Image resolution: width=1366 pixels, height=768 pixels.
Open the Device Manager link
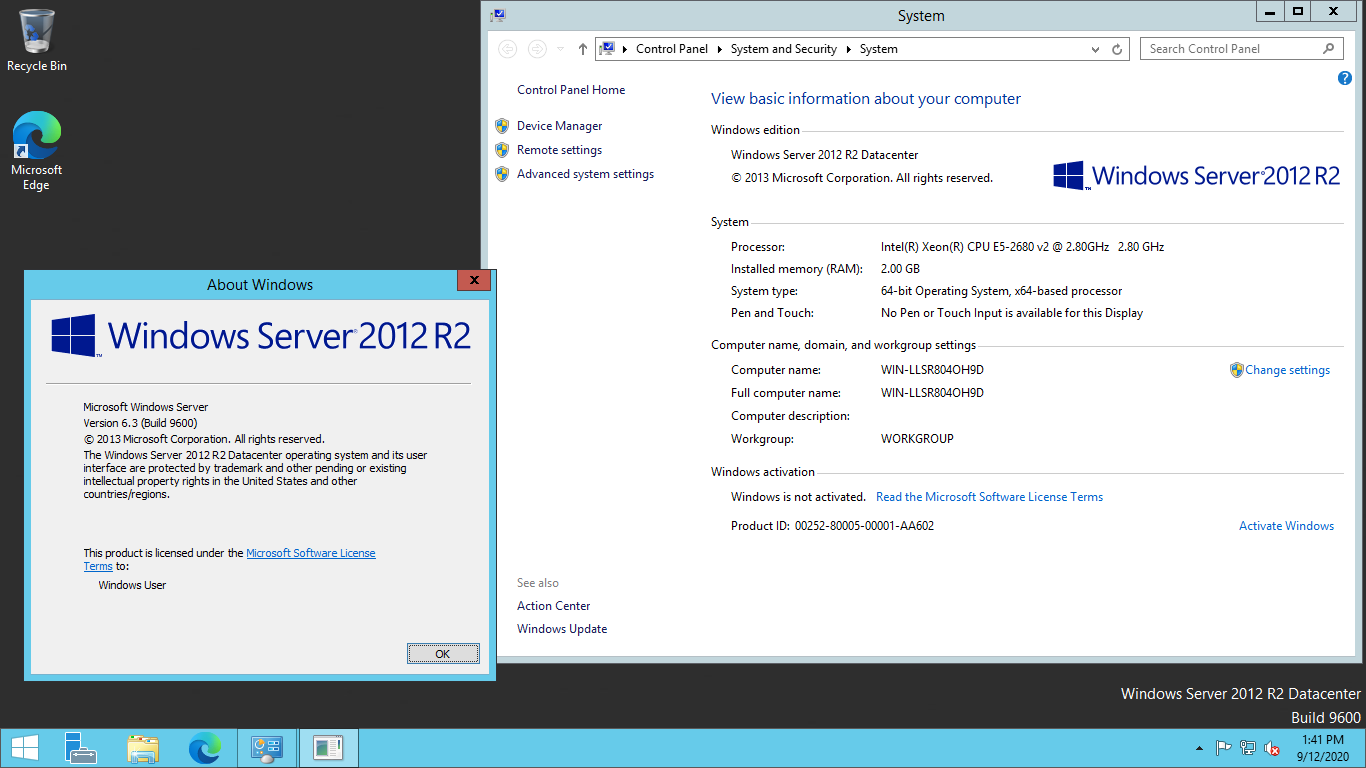(x=559, y=126)
